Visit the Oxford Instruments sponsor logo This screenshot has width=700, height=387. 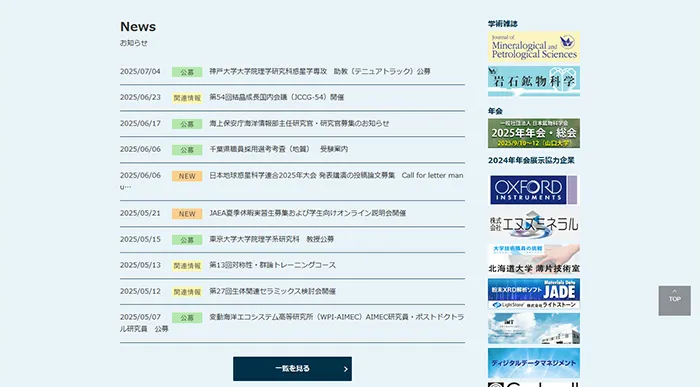pyautogui.click(x=534, y=190)
